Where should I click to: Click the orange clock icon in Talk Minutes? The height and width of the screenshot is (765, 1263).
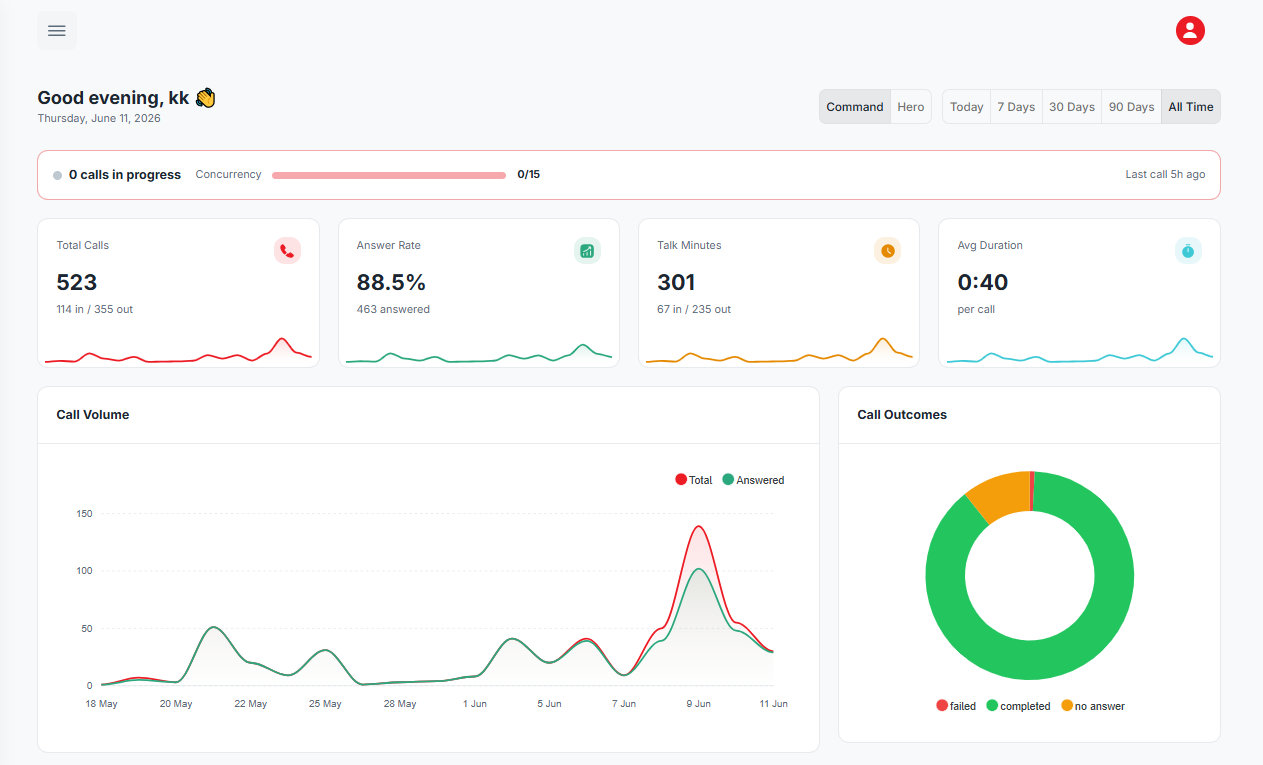(x=887, y=251)
